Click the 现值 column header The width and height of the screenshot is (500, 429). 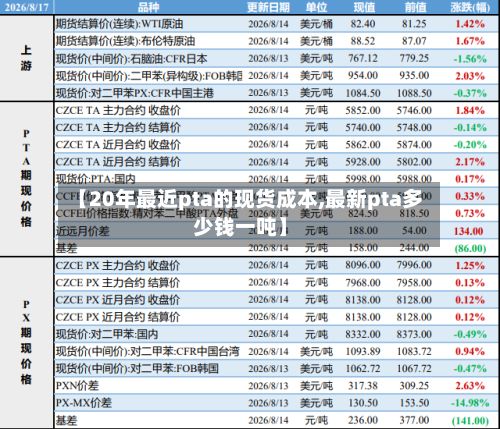364,7
